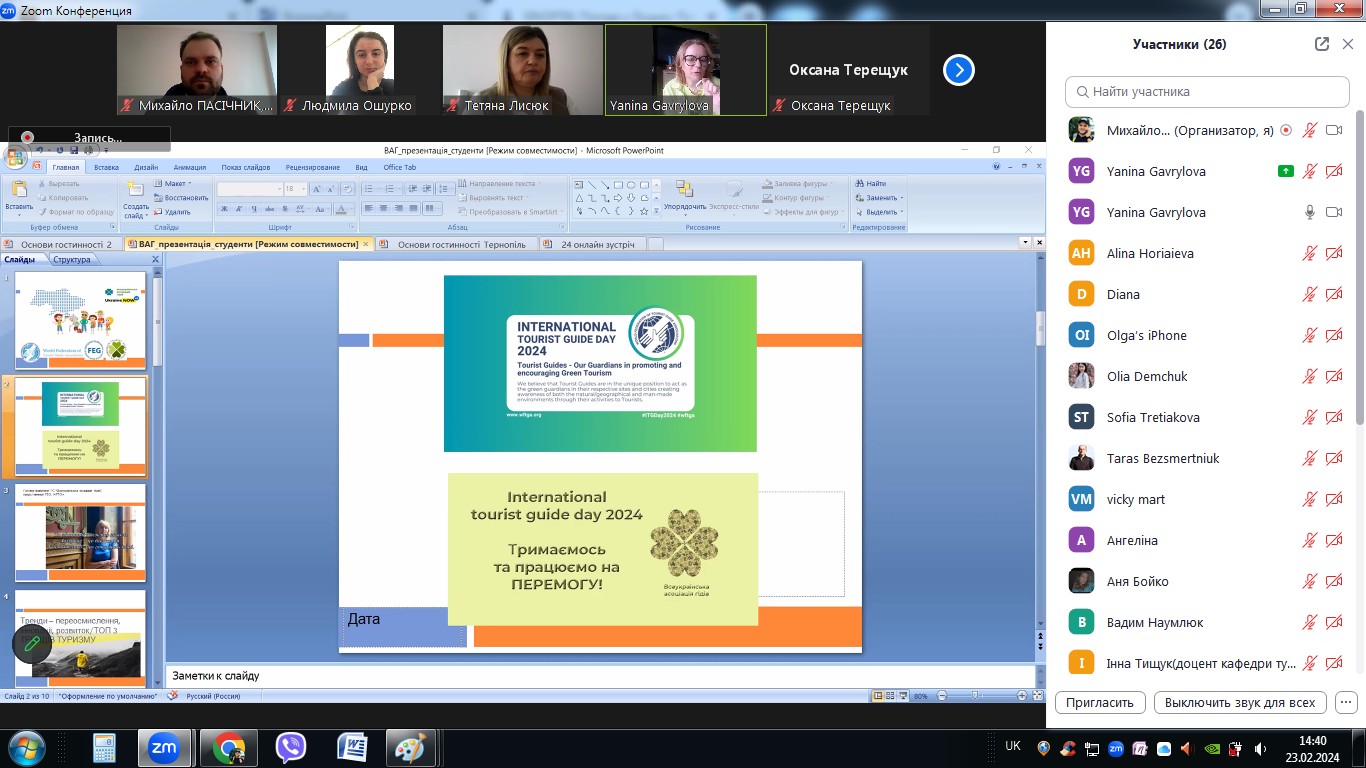
Task: Click Выключить звук для всех button
Action: 1240,702
